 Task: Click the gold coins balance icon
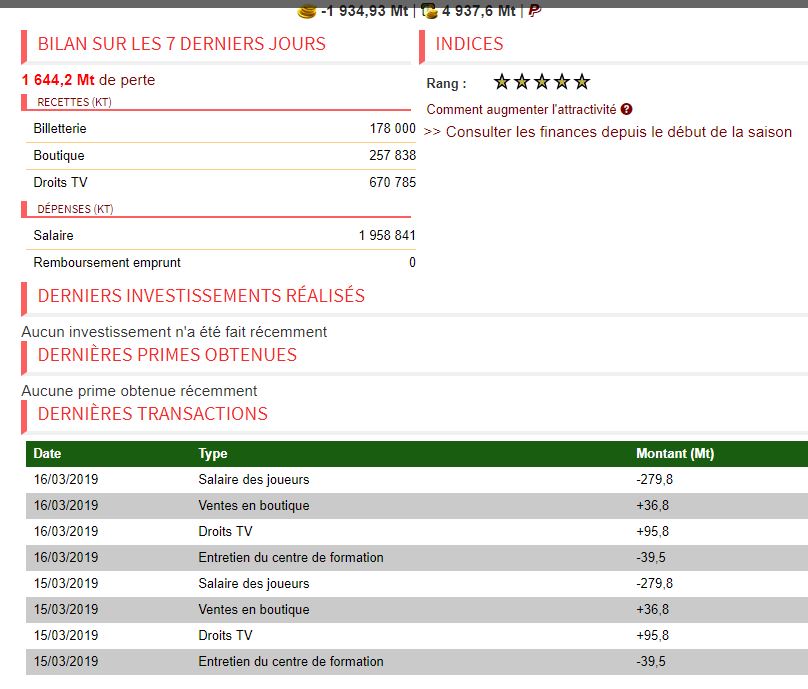point(307,11)
